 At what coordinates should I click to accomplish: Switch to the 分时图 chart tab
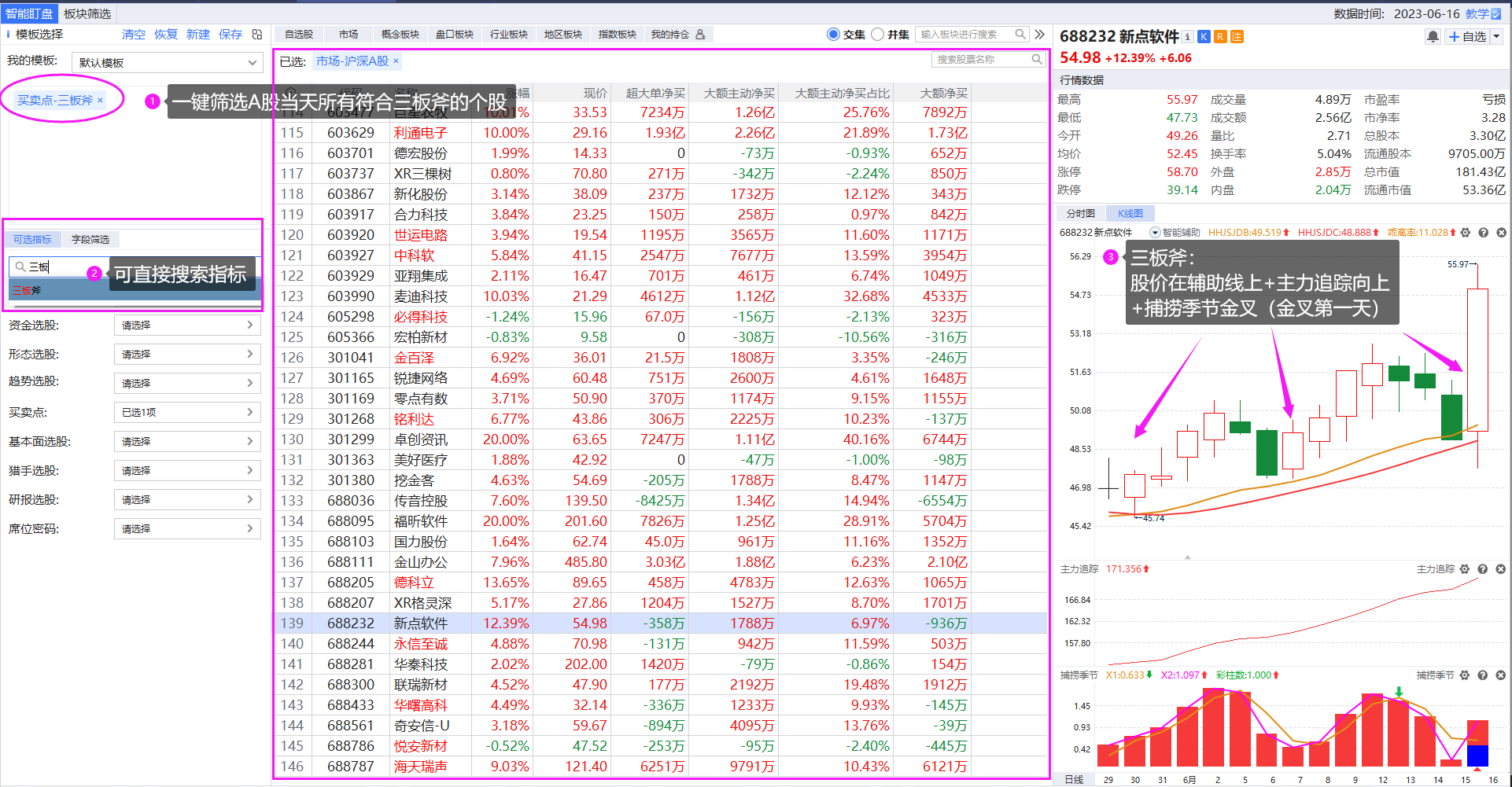[1080, 214]
